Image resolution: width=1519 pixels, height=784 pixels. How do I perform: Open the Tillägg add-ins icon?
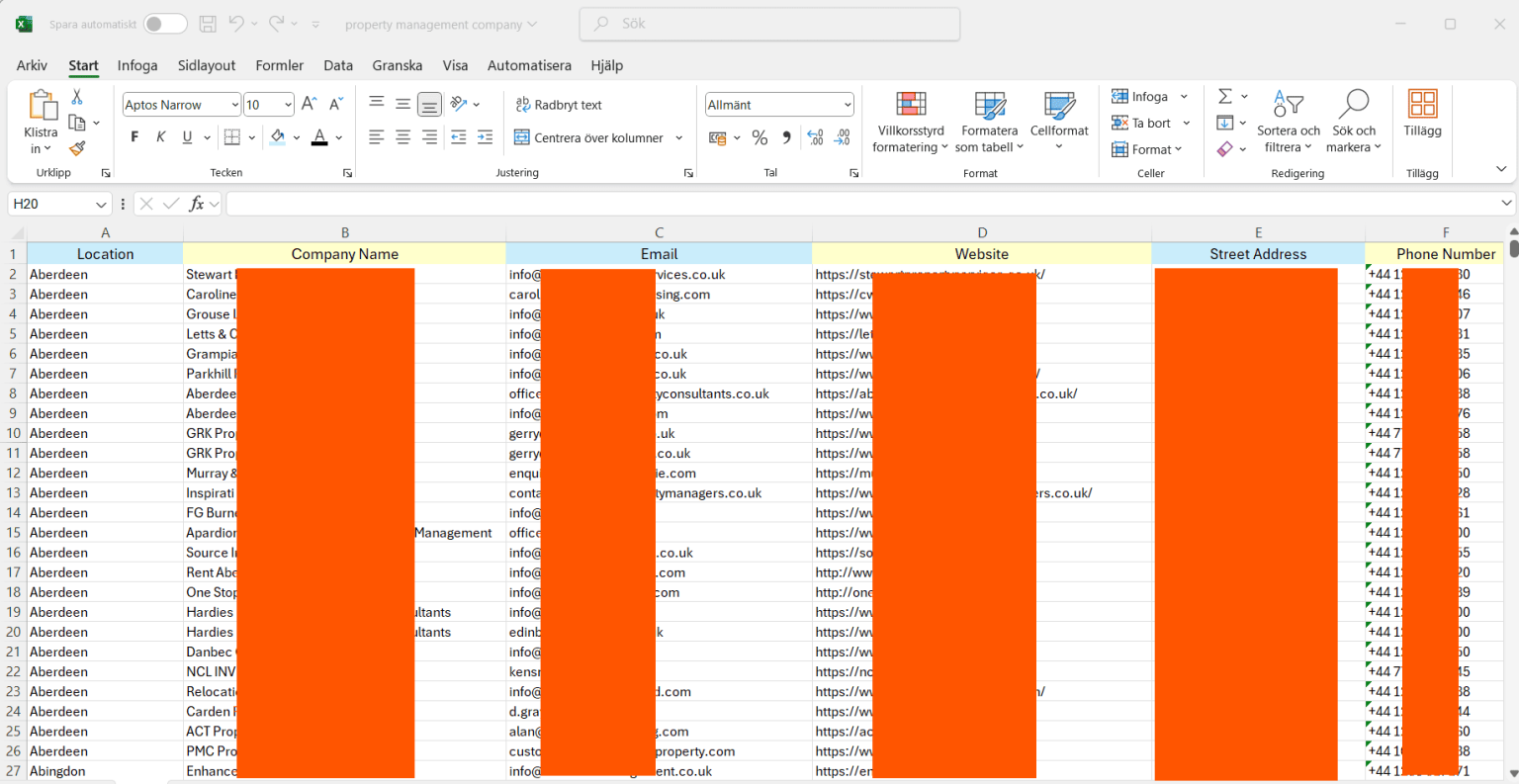[1422, 105]
